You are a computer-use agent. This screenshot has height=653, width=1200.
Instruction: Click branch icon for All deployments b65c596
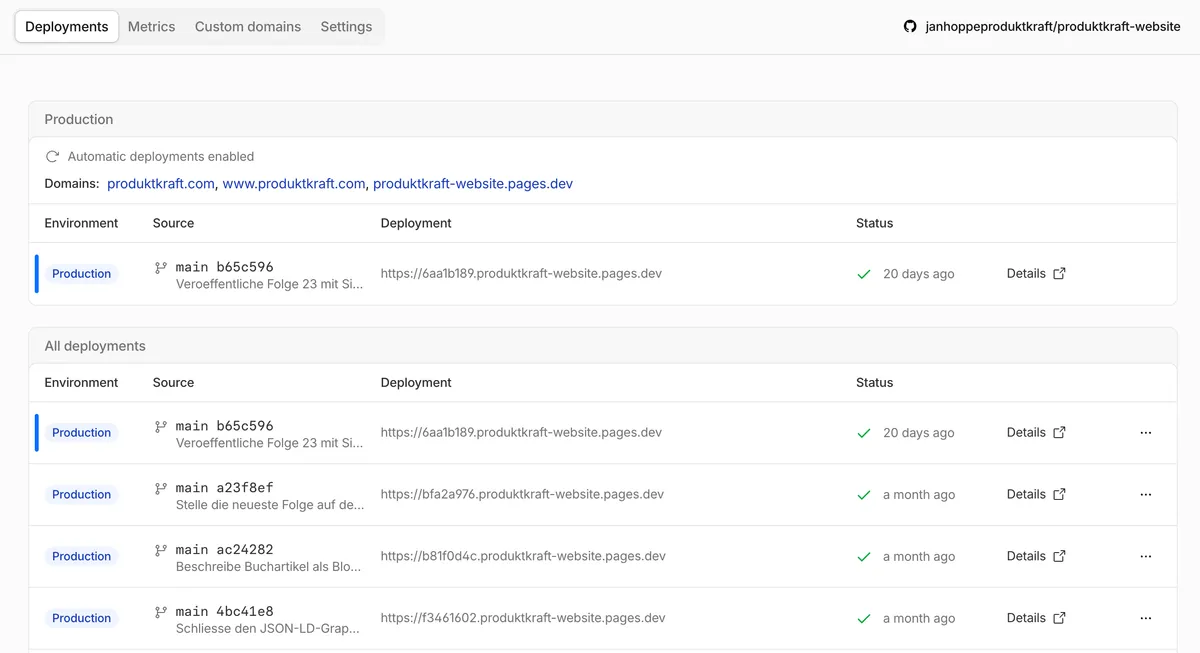point(160,427)
